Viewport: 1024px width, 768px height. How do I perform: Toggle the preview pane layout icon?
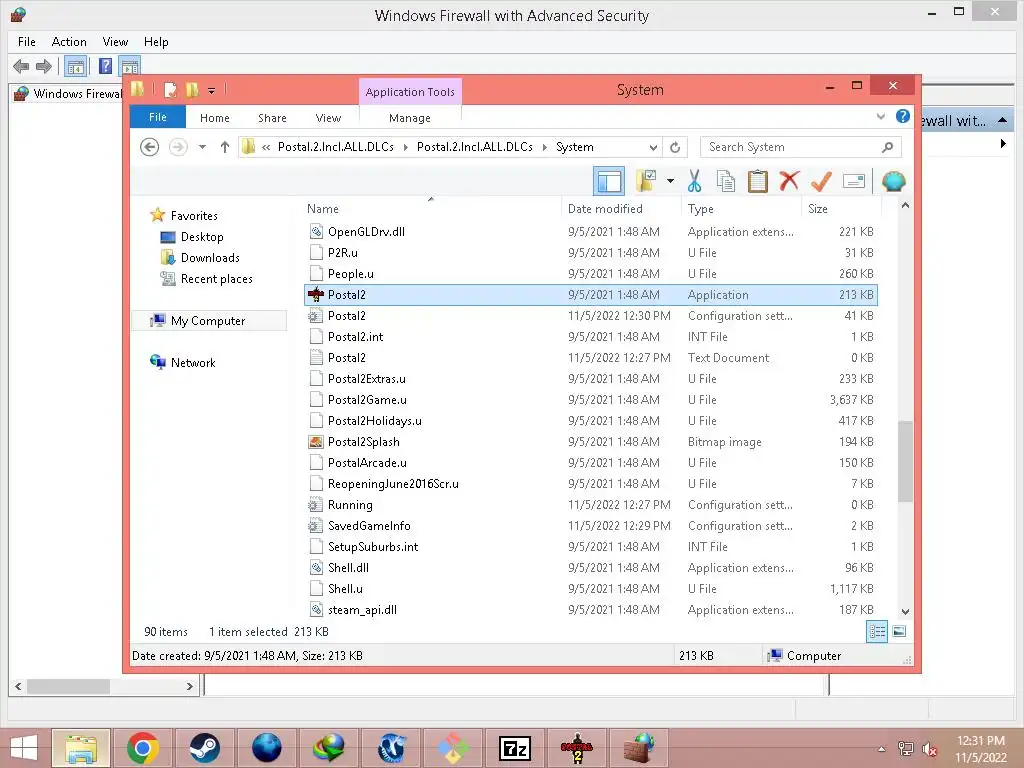click(x=609, y=181)
